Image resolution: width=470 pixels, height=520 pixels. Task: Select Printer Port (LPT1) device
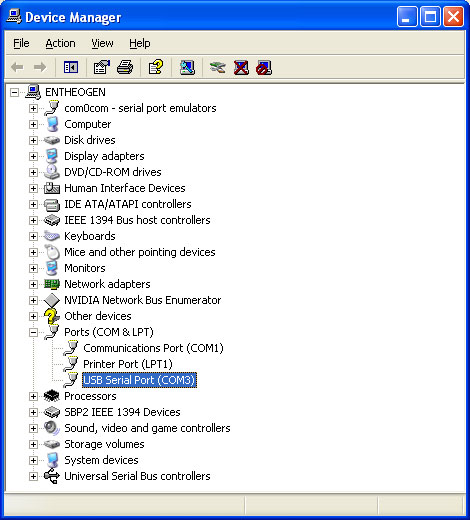coord(128,364)
